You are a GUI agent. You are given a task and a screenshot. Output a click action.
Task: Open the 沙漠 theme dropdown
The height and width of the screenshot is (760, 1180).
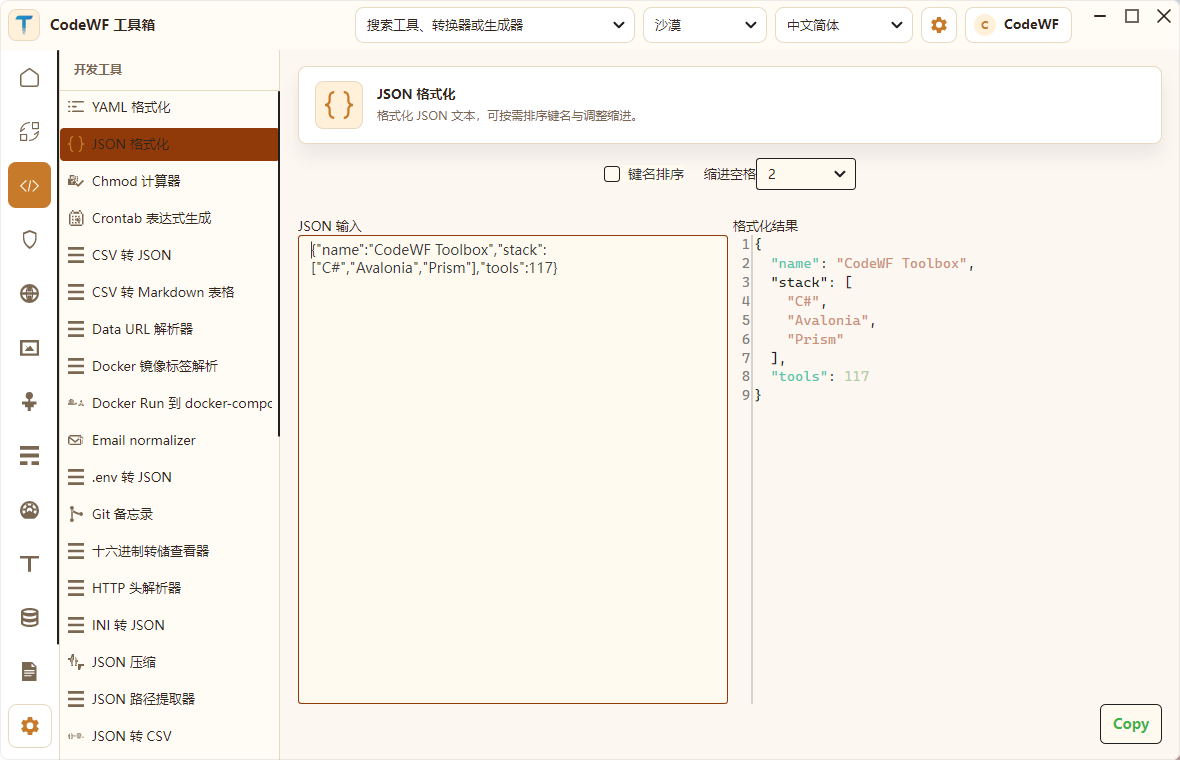point(704,25)
